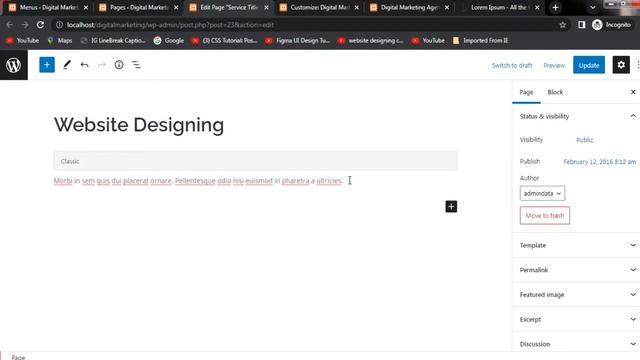Open the document details info icon
Screen dimensions: 640x360
[x=119, y=65]
